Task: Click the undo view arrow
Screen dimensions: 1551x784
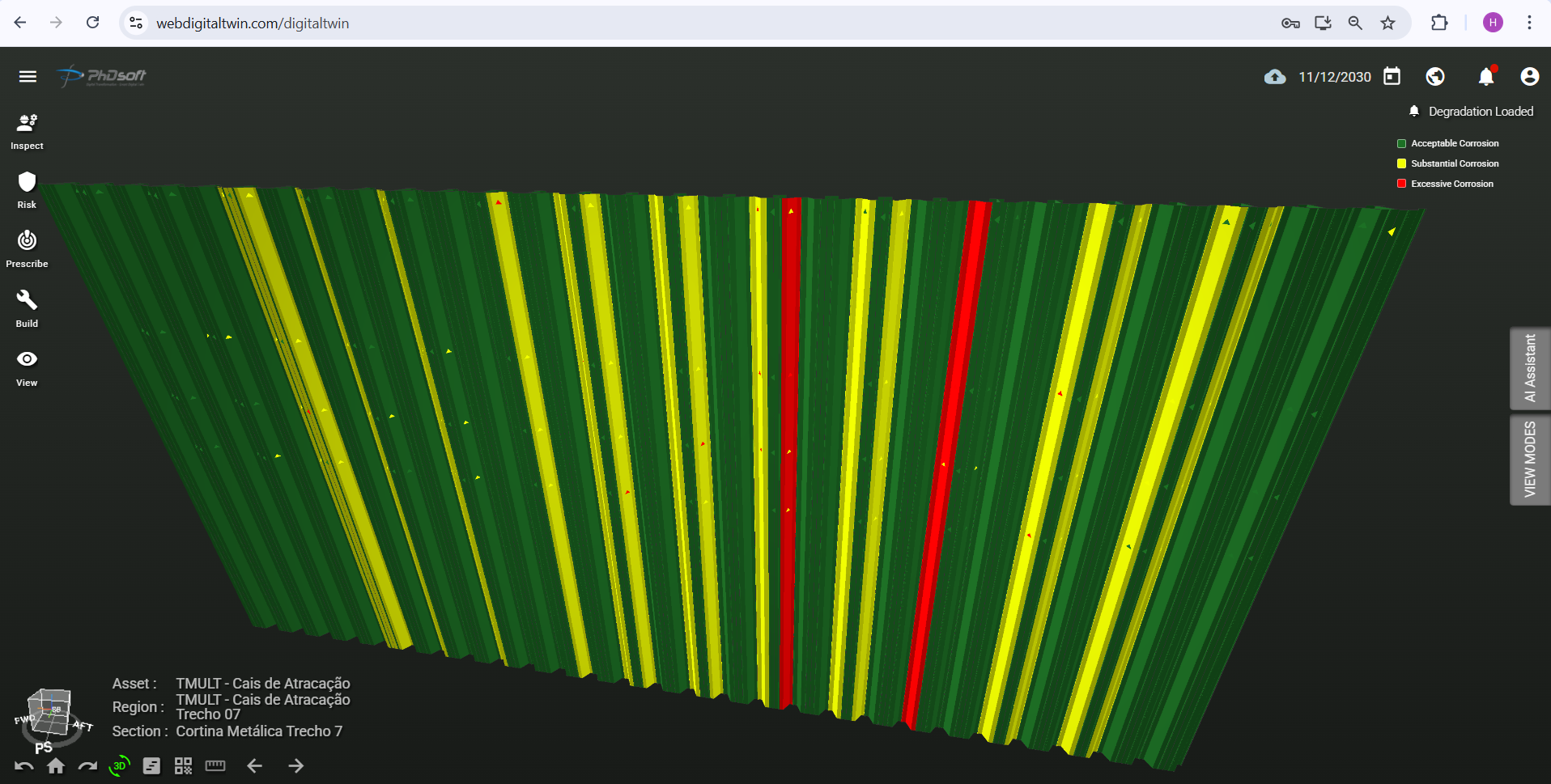Action: pyautogui.click(x=24, y=765)
